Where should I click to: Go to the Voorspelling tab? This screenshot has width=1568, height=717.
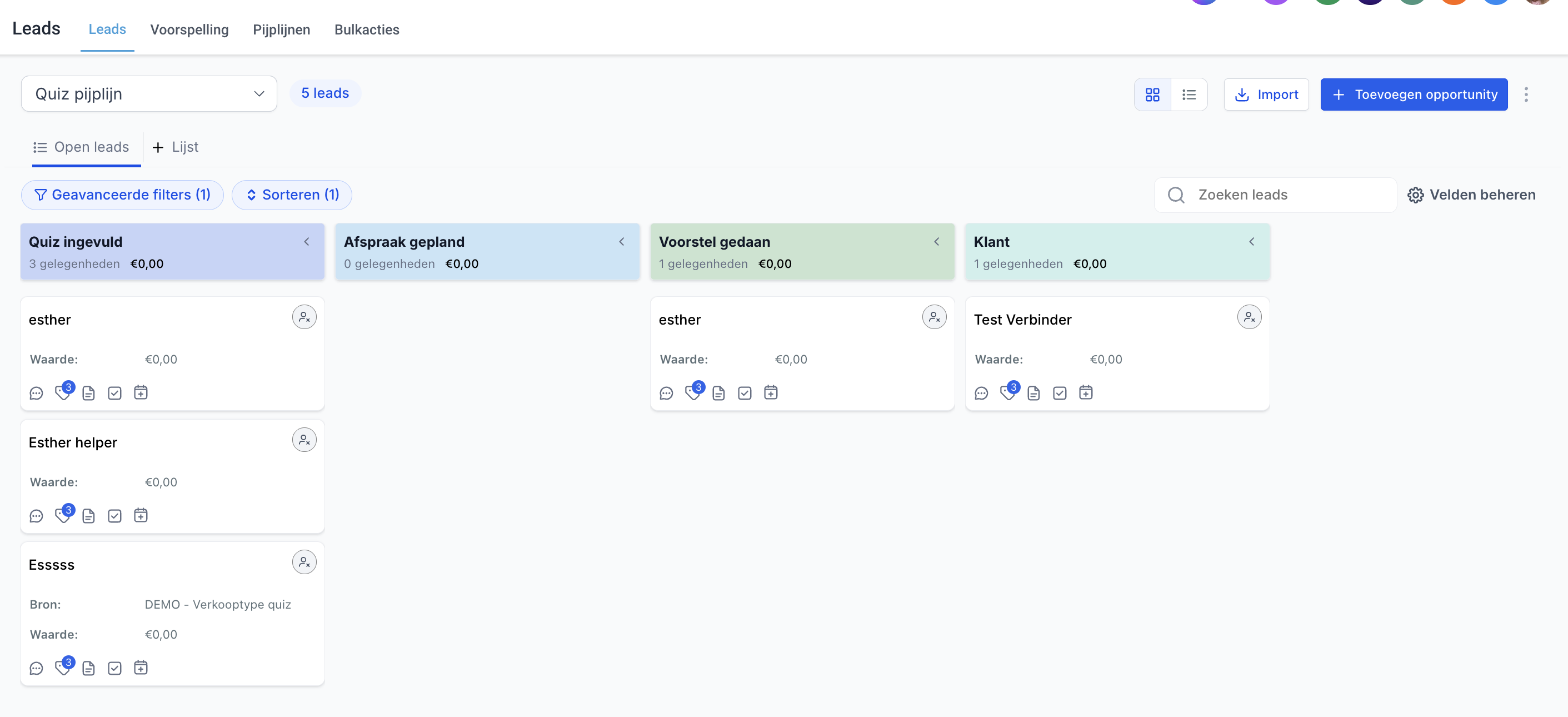[189, 30]
